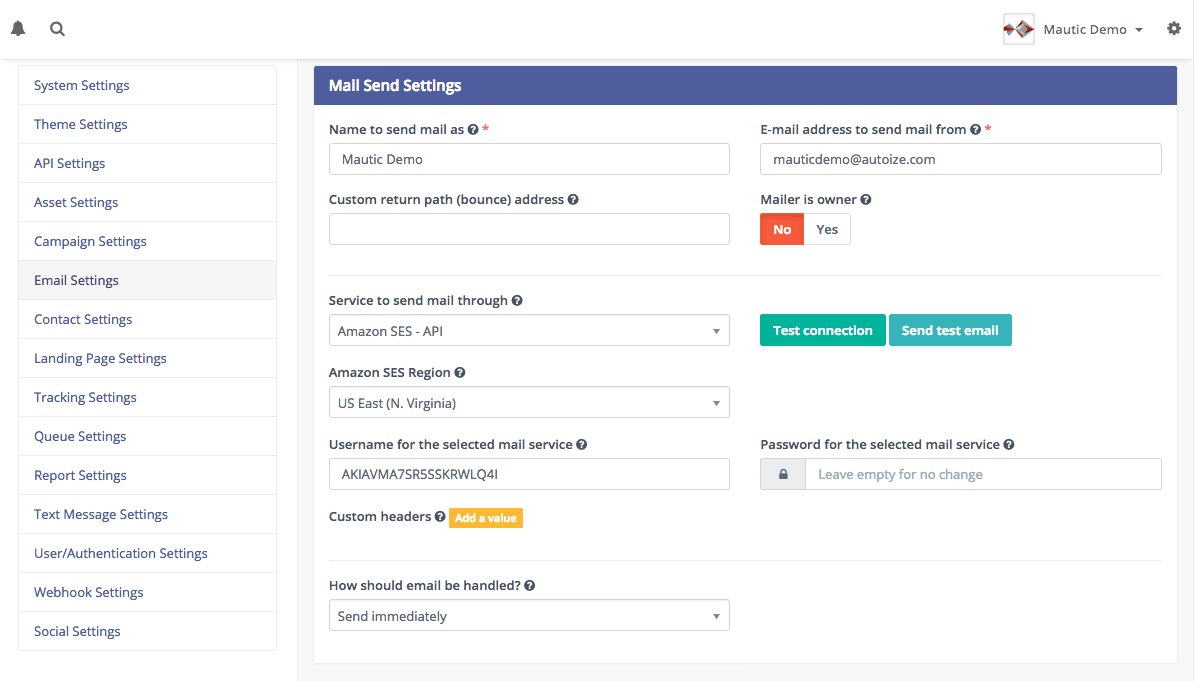Click the Mautic Demo avatar logo
Viewport: 1194px width, 681px height.
(x=1018, y=28)
